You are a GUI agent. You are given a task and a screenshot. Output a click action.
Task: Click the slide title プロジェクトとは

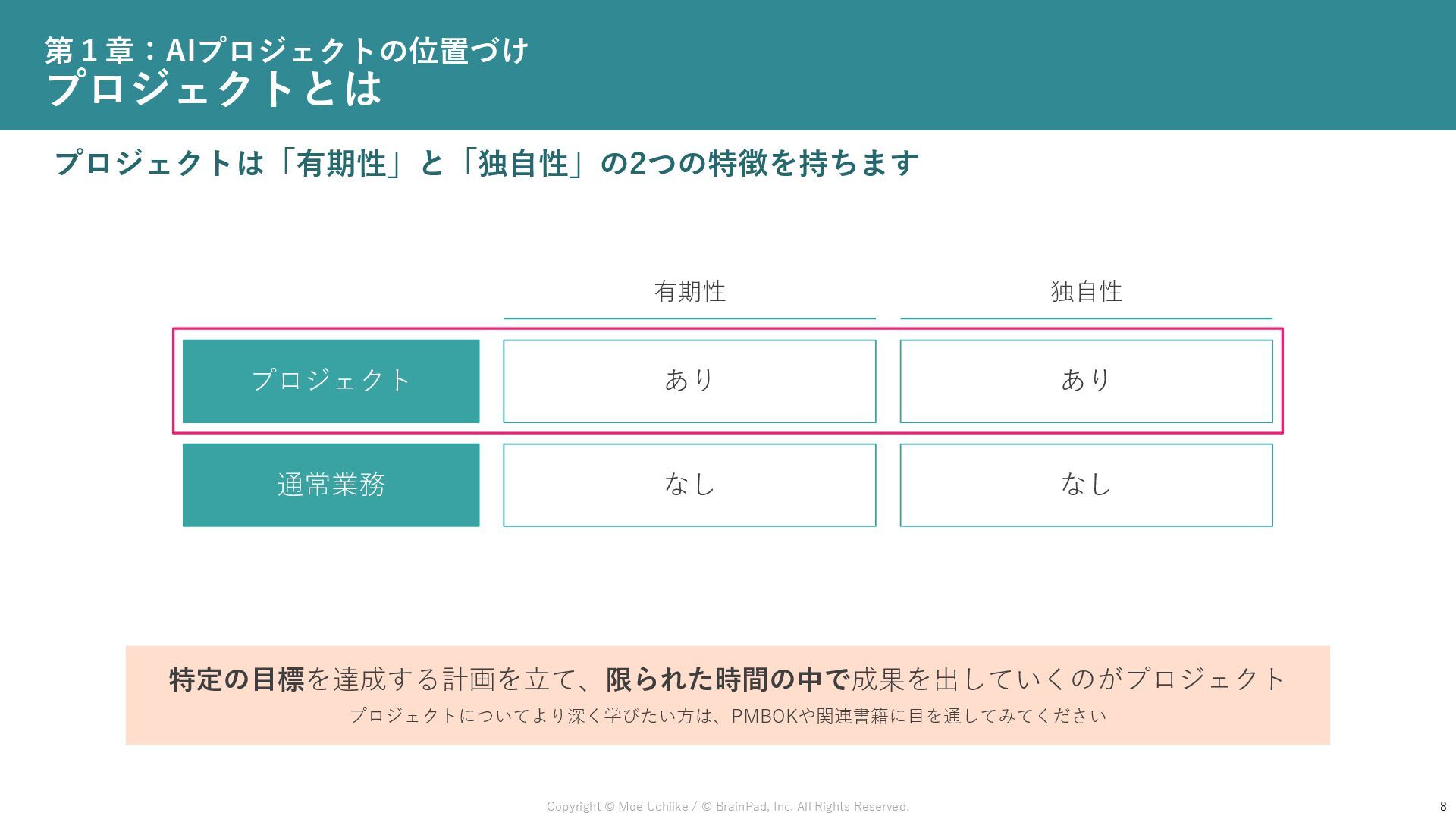(x=215, y=89)
